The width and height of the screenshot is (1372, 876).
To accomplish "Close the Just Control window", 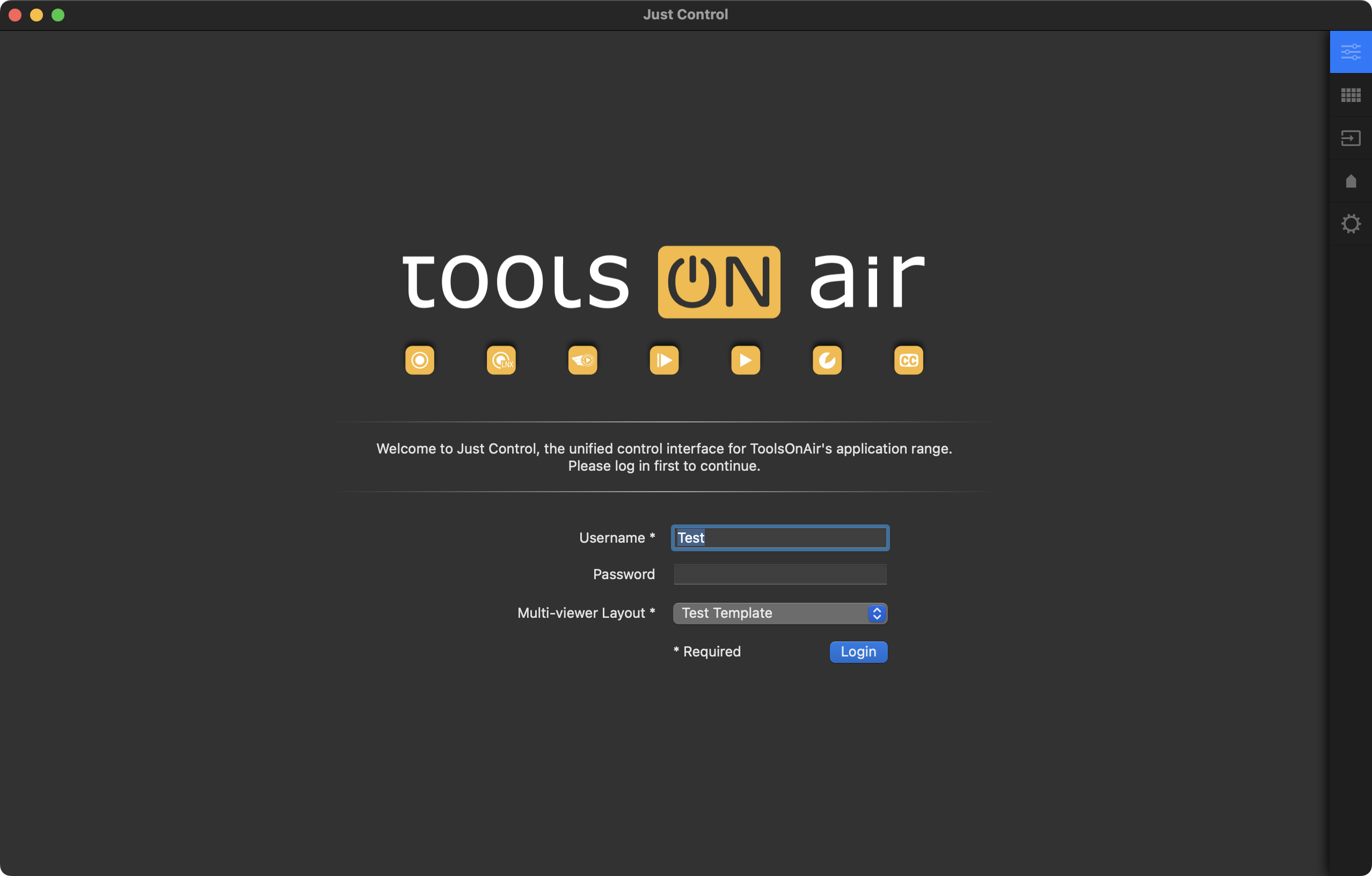I will pyautogui.click(x=16, y=15).
